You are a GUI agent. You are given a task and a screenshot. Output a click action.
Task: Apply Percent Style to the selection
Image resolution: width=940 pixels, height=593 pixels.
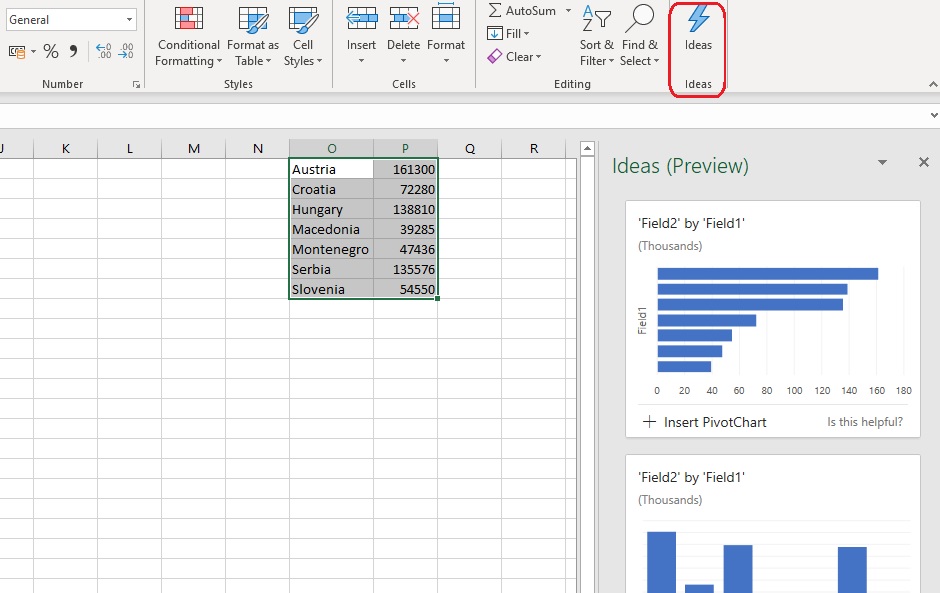coord(51,52)
